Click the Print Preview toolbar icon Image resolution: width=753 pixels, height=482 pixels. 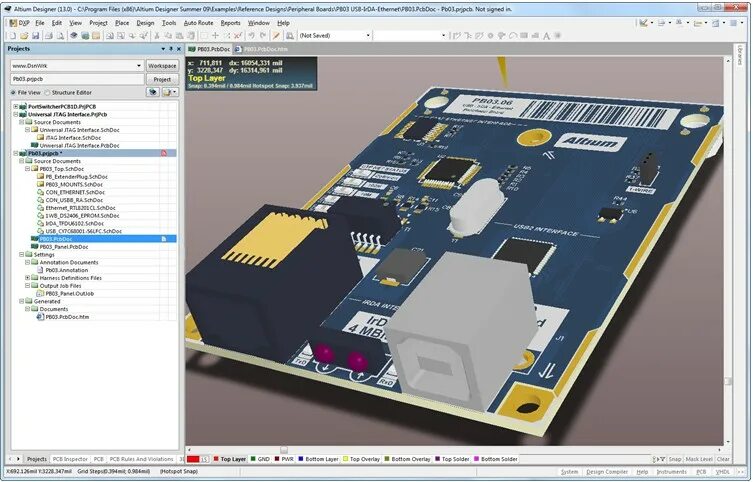click(60, 36)
